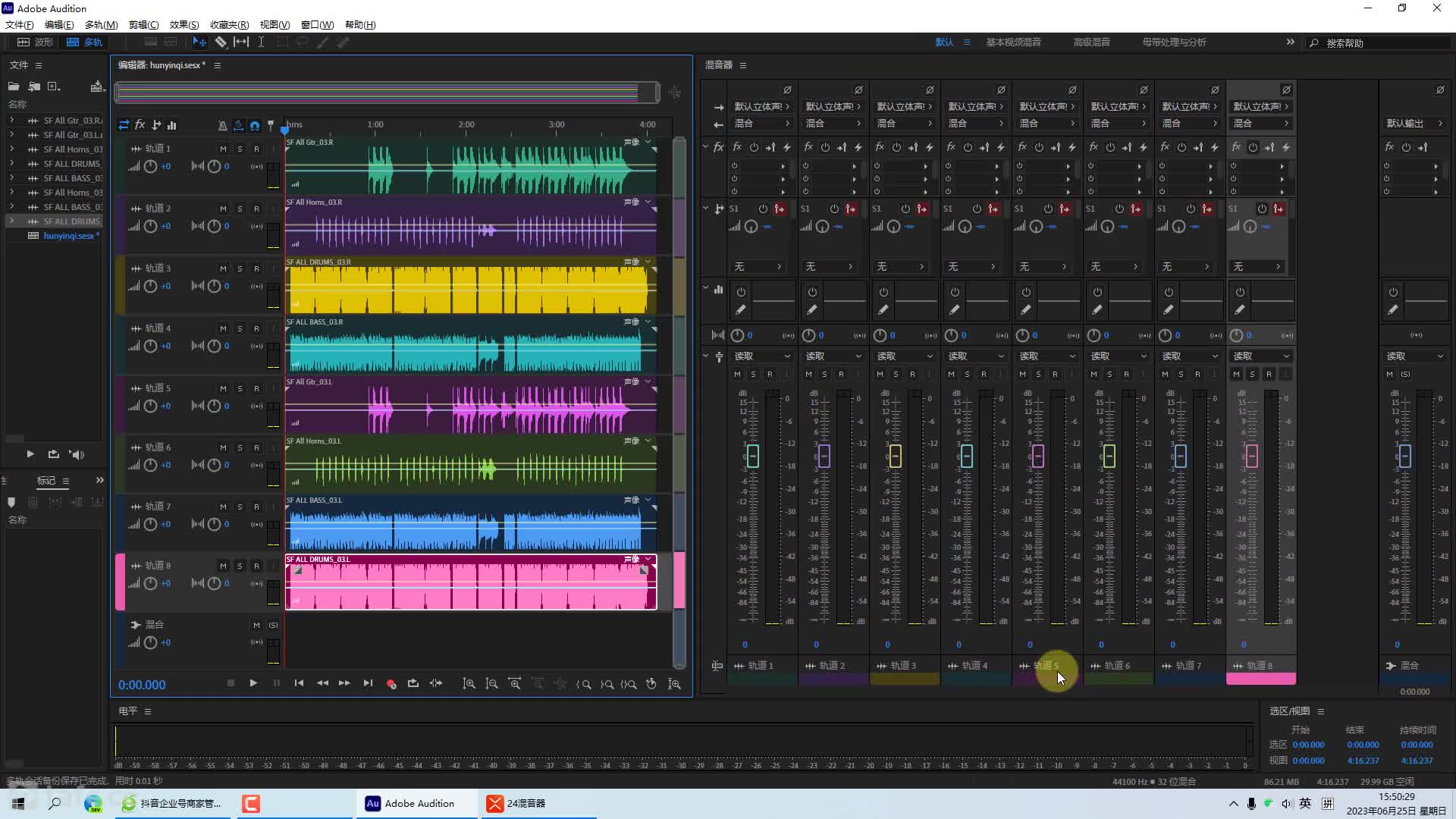Toggle loop playback in transport
This screenshot has height=819, width=1456.
click(x=413, y=683)
